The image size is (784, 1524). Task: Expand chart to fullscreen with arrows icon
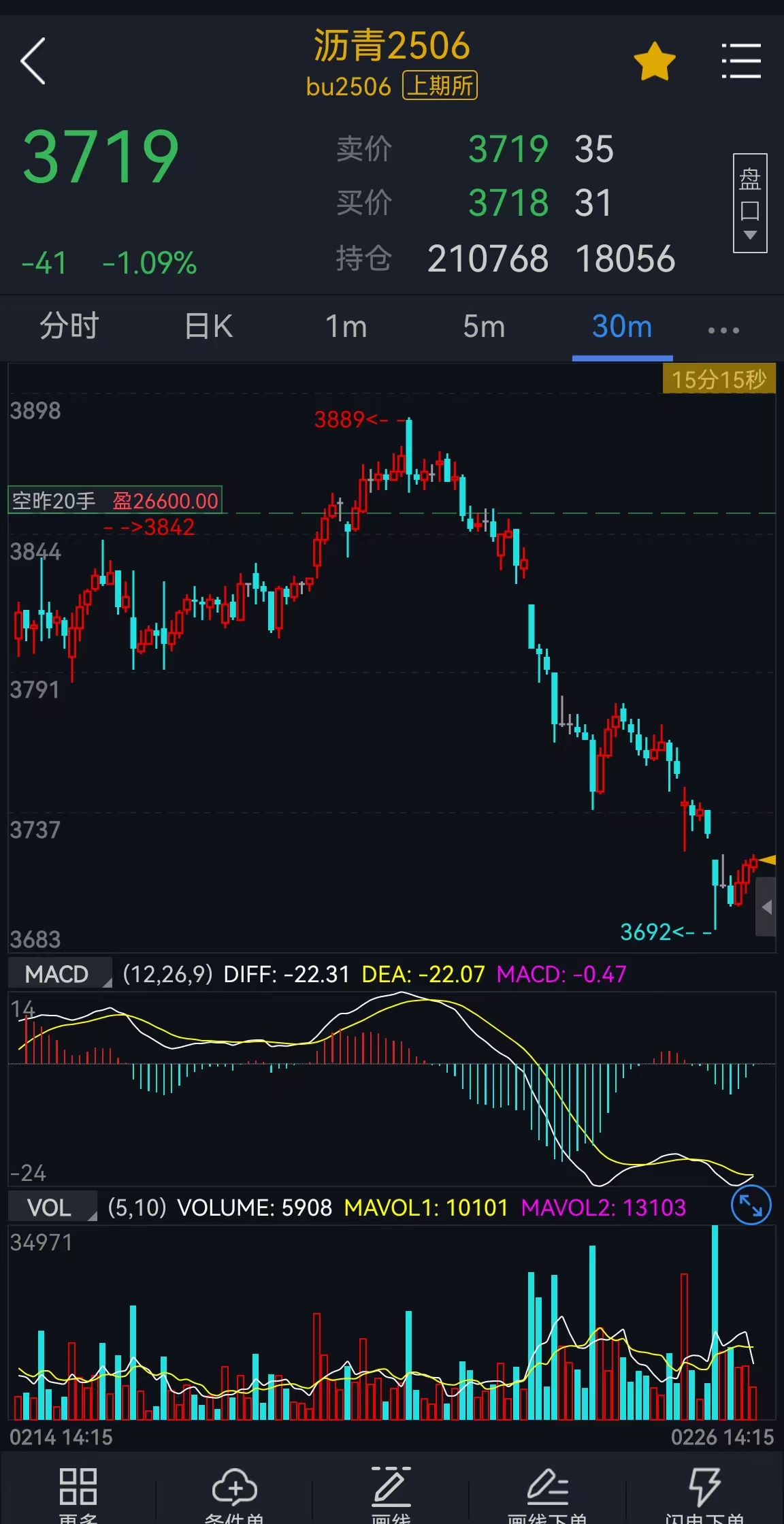point(751,1205)
